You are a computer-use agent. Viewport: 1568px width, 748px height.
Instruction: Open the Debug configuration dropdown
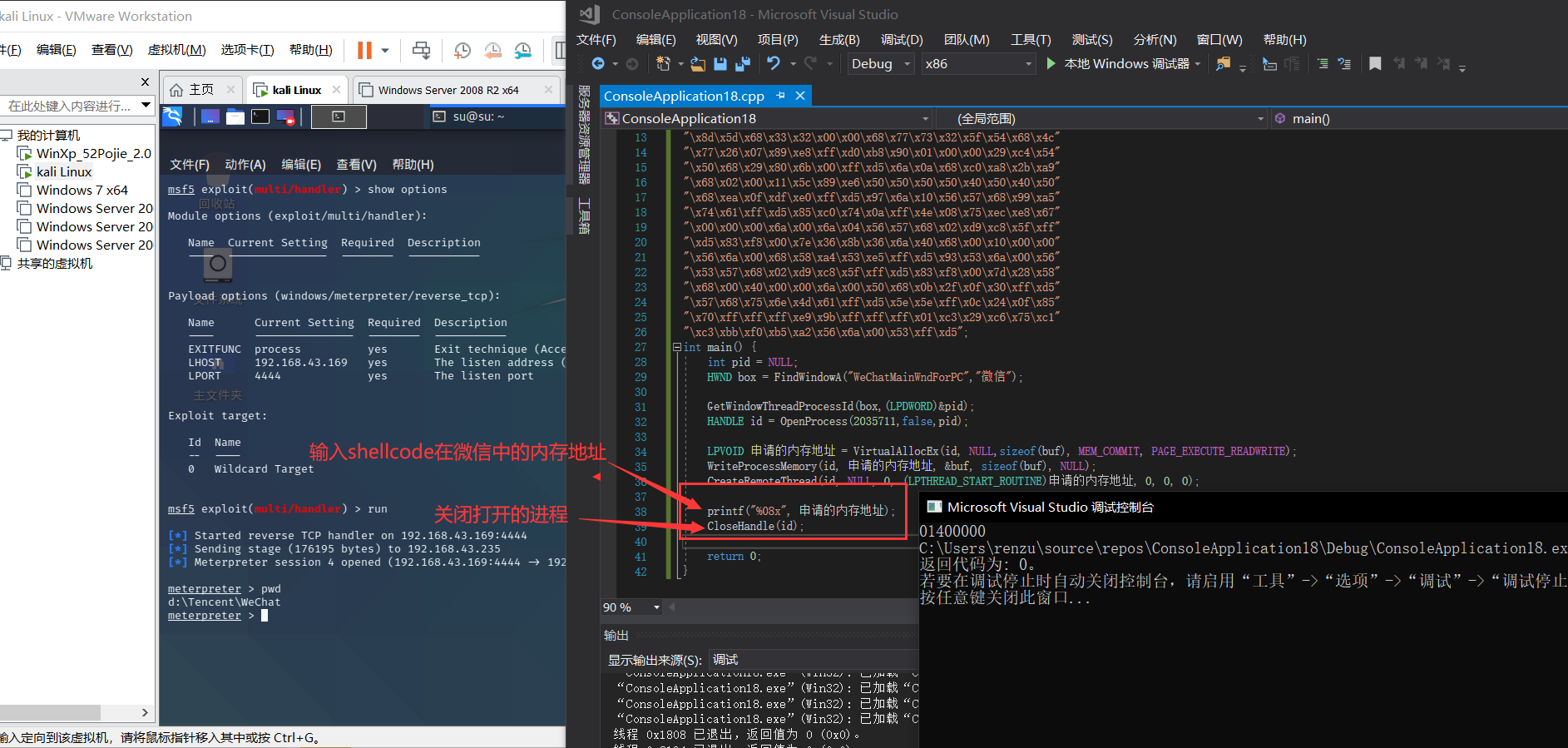click(x=881, y=64)
